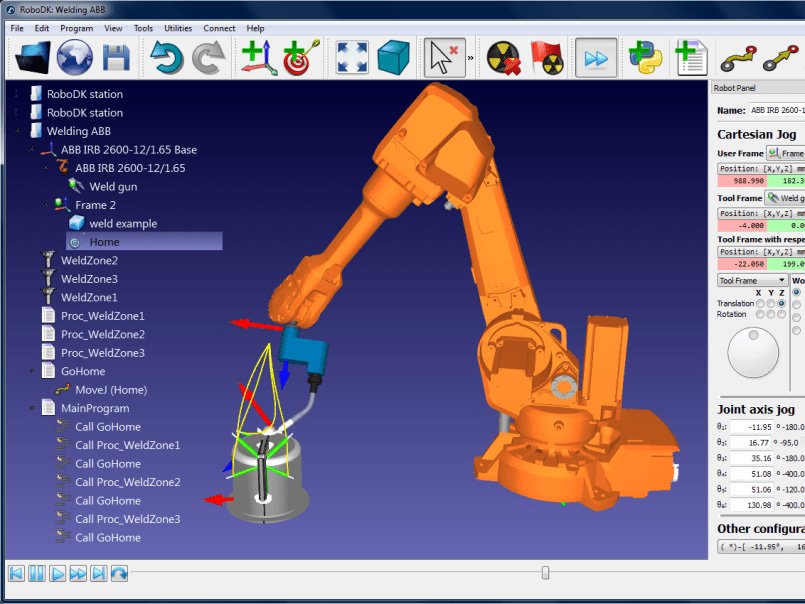Add a new Python program
This screenshot has width=805, height=604.
645,57
